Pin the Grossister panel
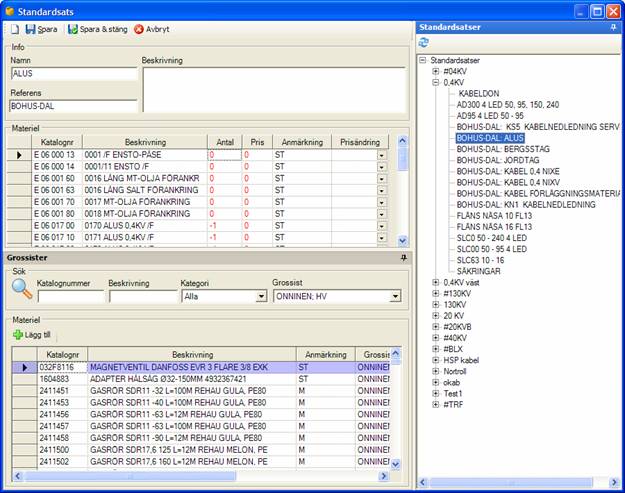The image size is (625, 493). [403, 258]
